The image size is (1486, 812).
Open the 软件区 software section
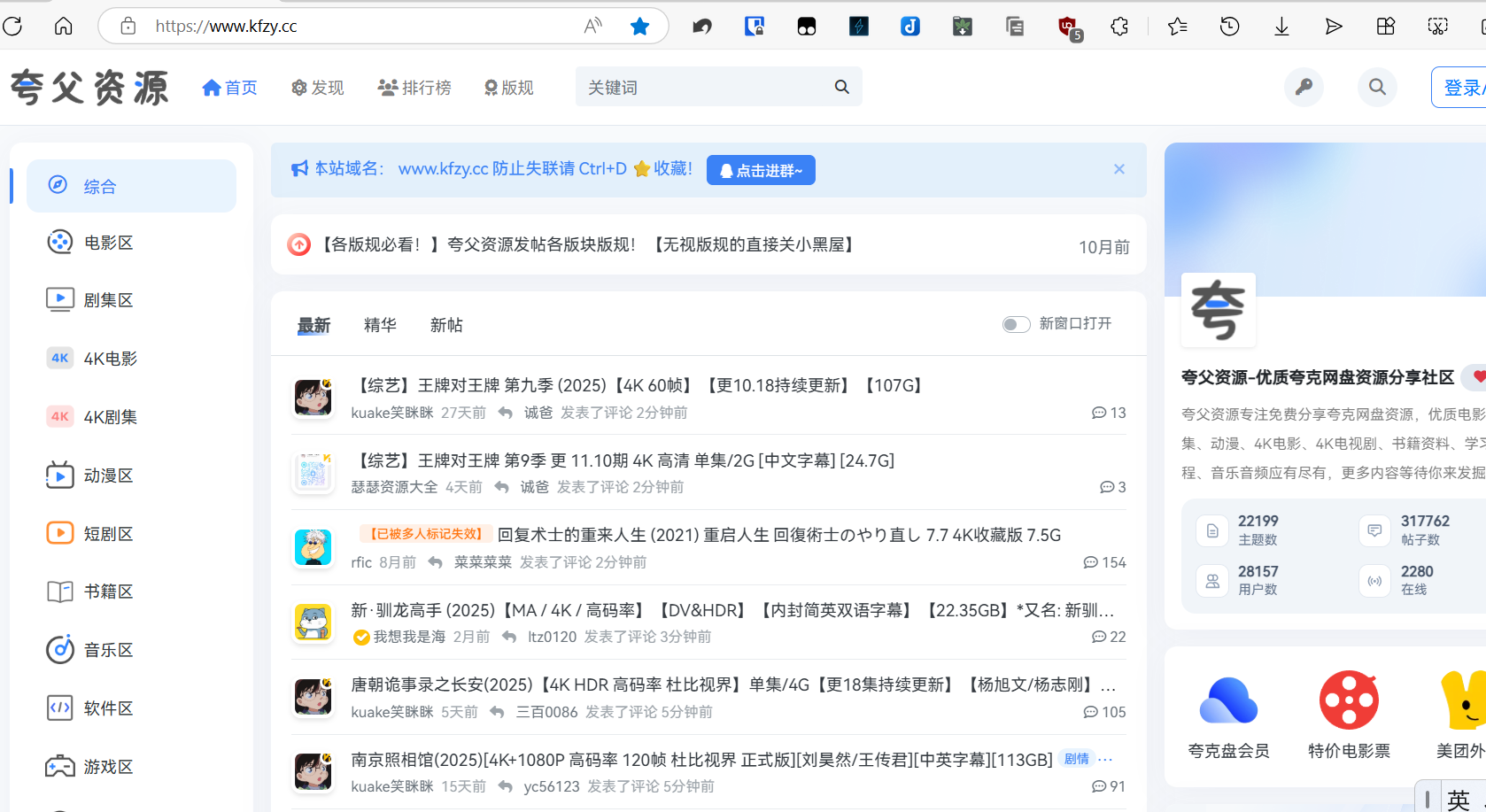(x=108, y=708)
